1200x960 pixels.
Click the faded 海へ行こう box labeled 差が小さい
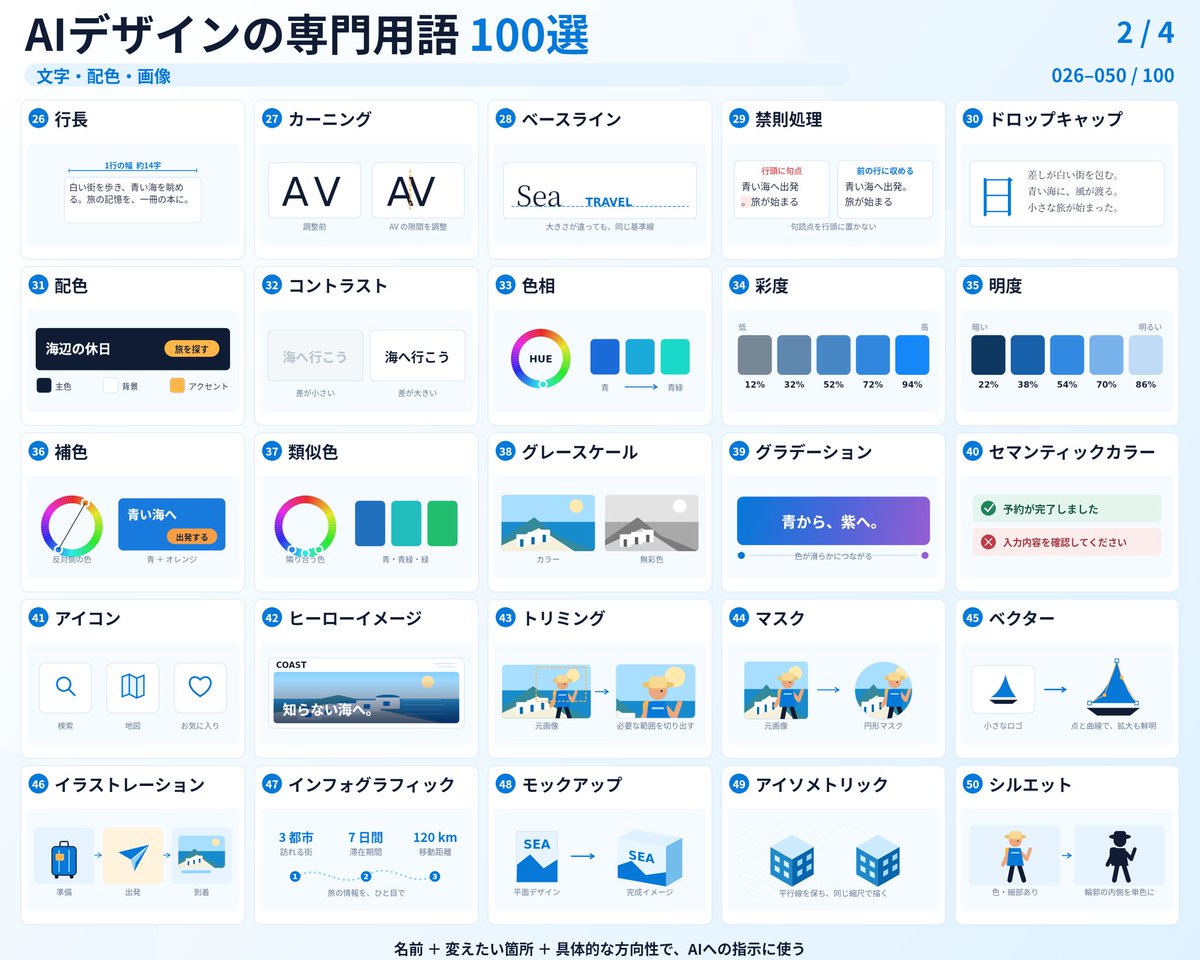coord(315,356)
